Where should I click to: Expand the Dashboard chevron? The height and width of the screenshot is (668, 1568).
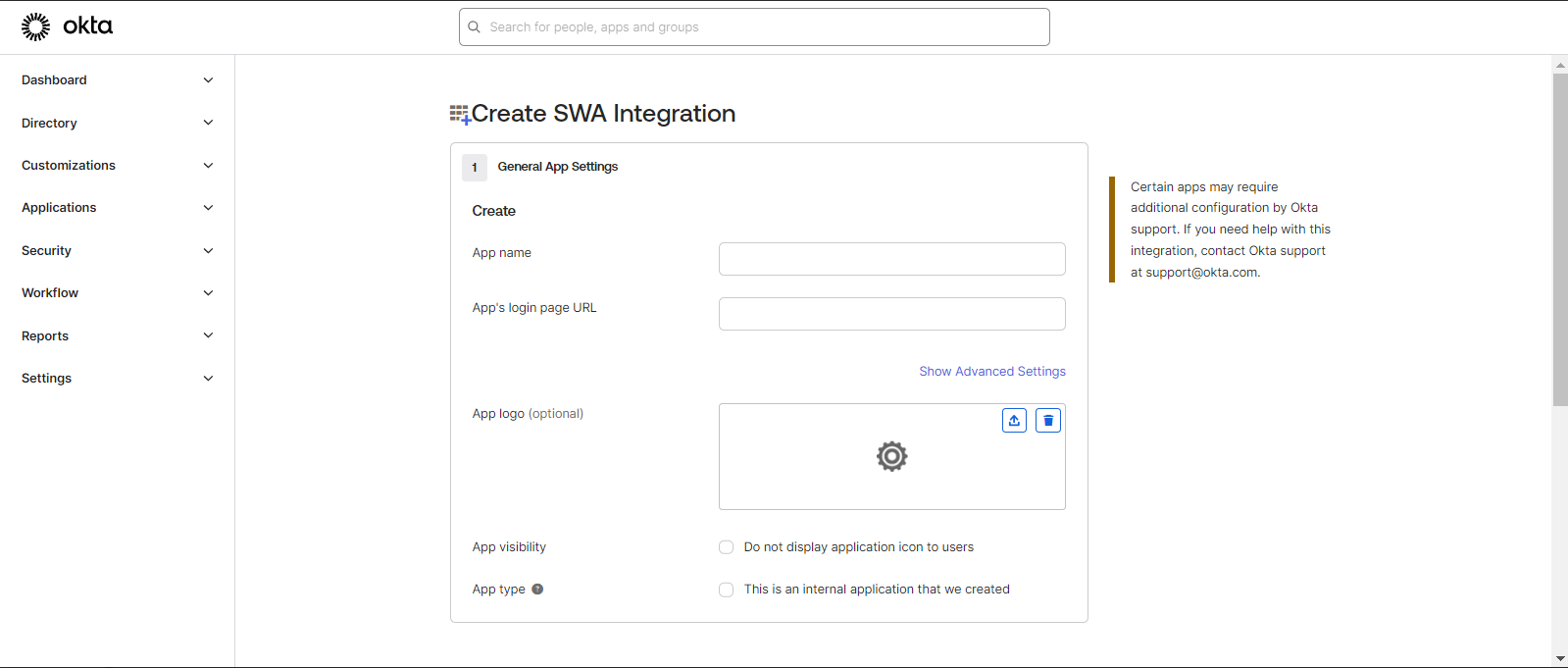[208, 80]
